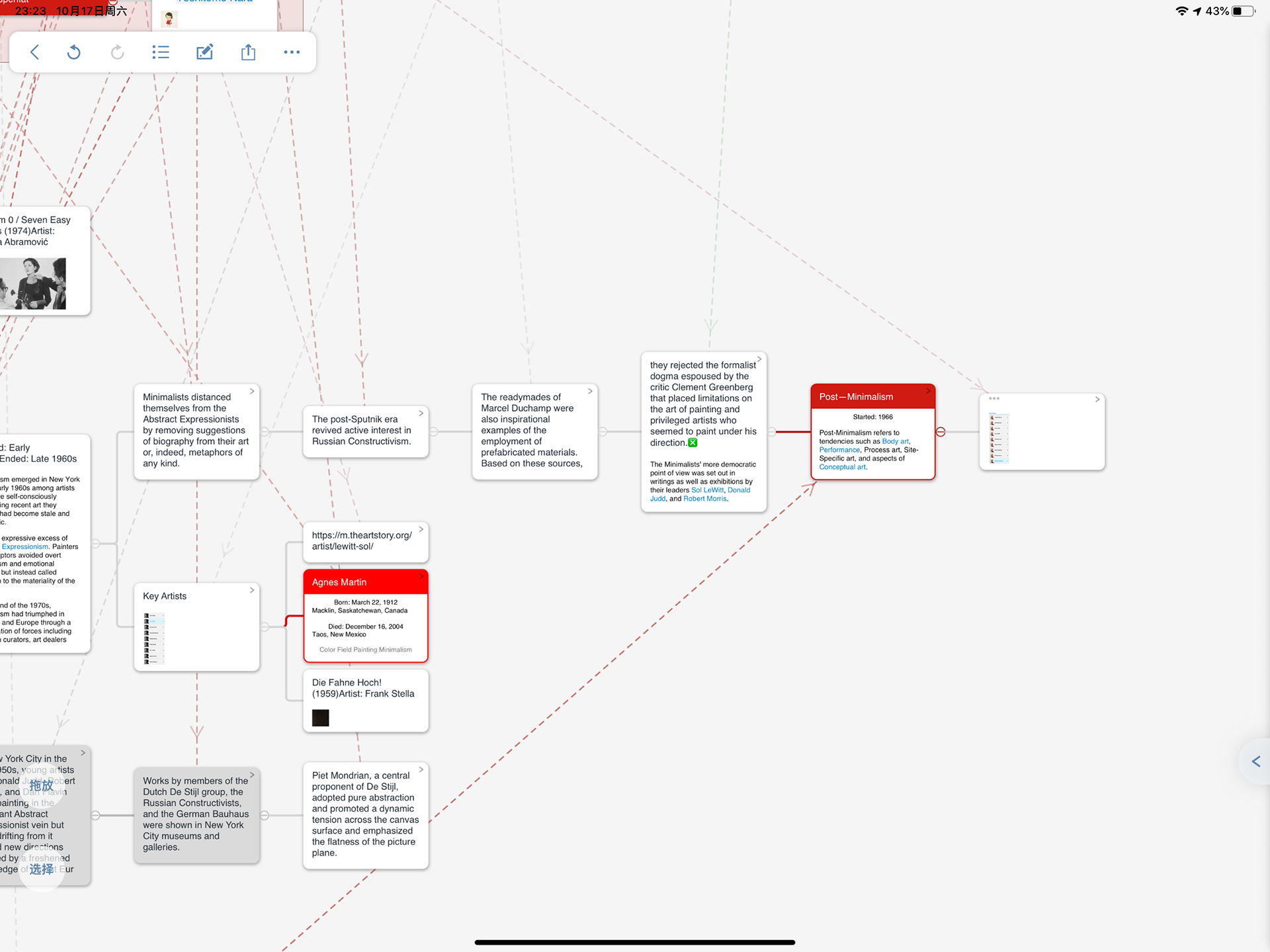Share the mind map
The width and height of the screenshot is (1270, 952).
tap(248, 52)
